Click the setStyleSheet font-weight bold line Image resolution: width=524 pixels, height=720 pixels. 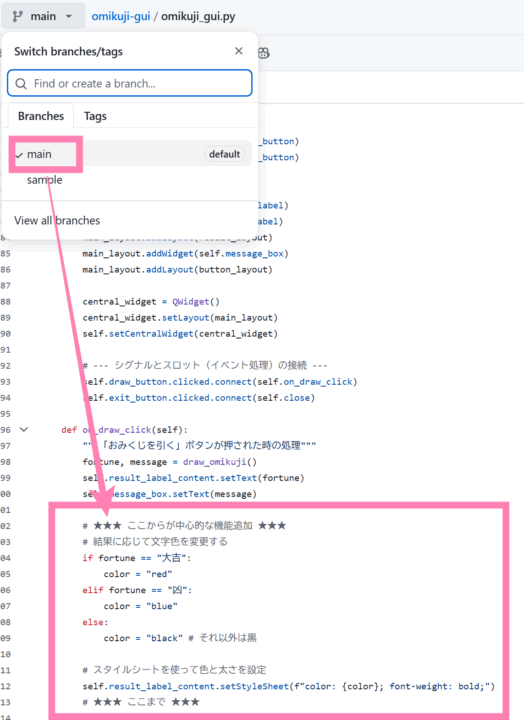(288, 686)
